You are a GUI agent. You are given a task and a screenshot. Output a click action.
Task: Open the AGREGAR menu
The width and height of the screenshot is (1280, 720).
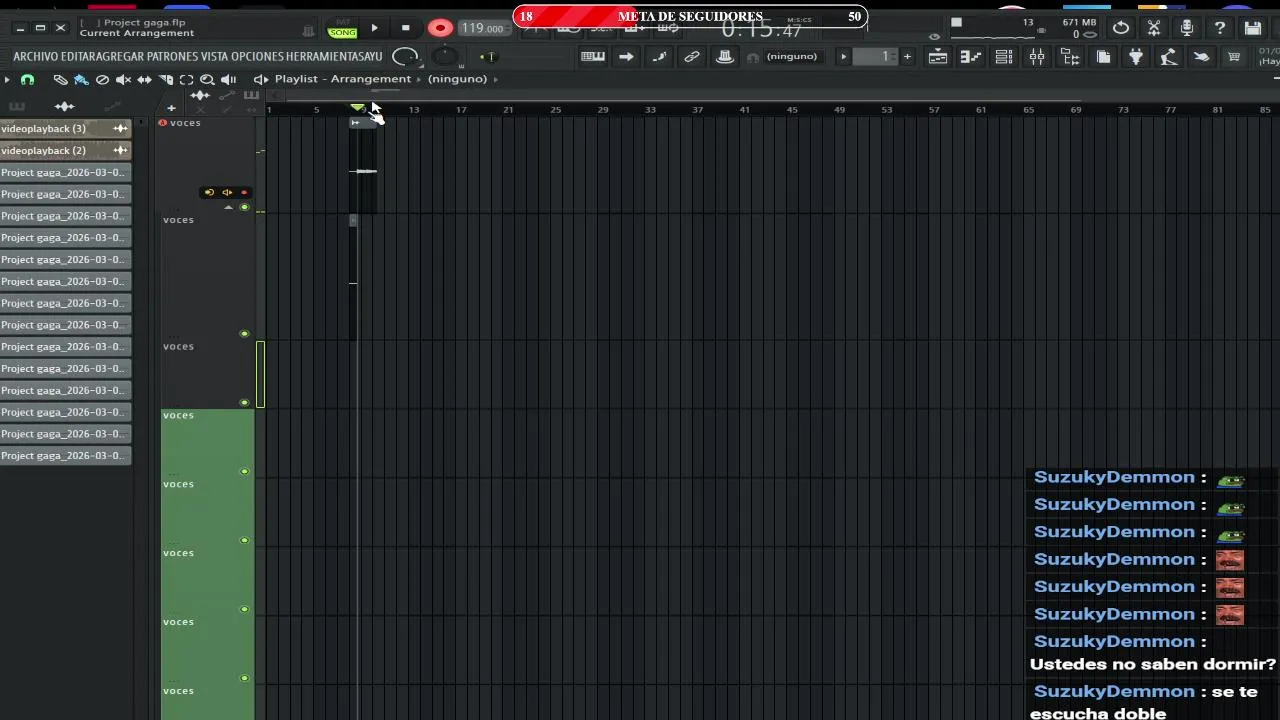pyautogui.click(x=120, y=57)
